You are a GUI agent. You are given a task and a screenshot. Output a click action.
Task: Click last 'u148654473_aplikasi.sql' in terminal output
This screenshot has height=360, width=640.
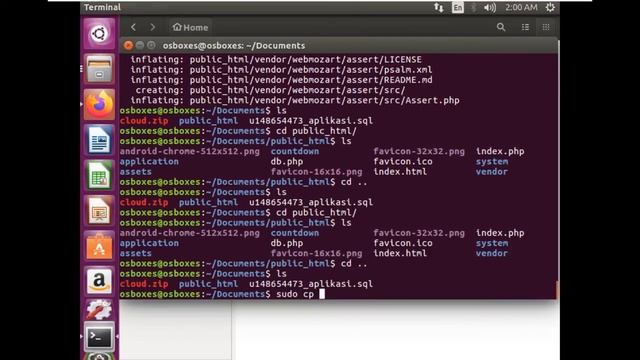point(311,284)
